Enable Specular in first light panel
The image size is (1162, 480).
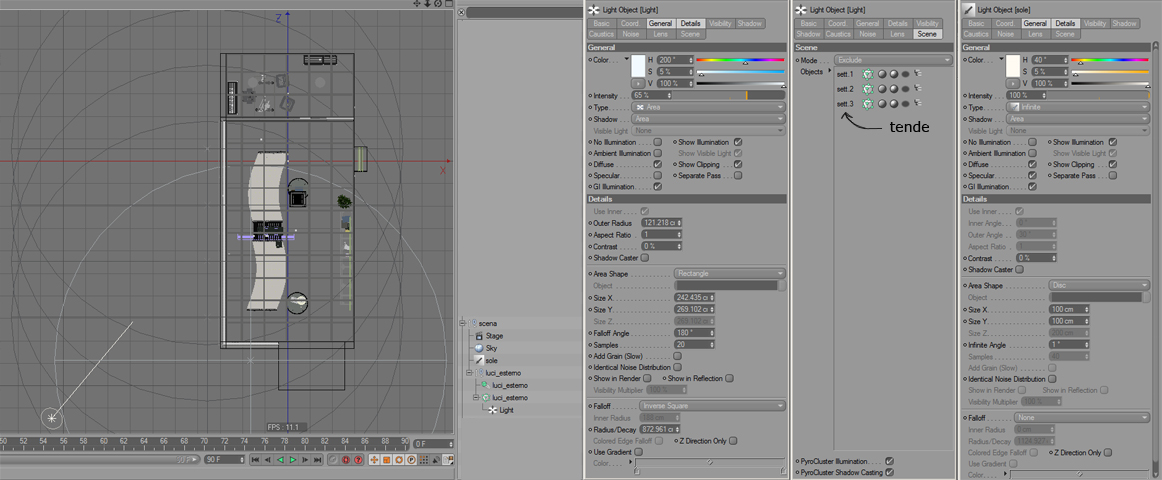tap(657, 176)
